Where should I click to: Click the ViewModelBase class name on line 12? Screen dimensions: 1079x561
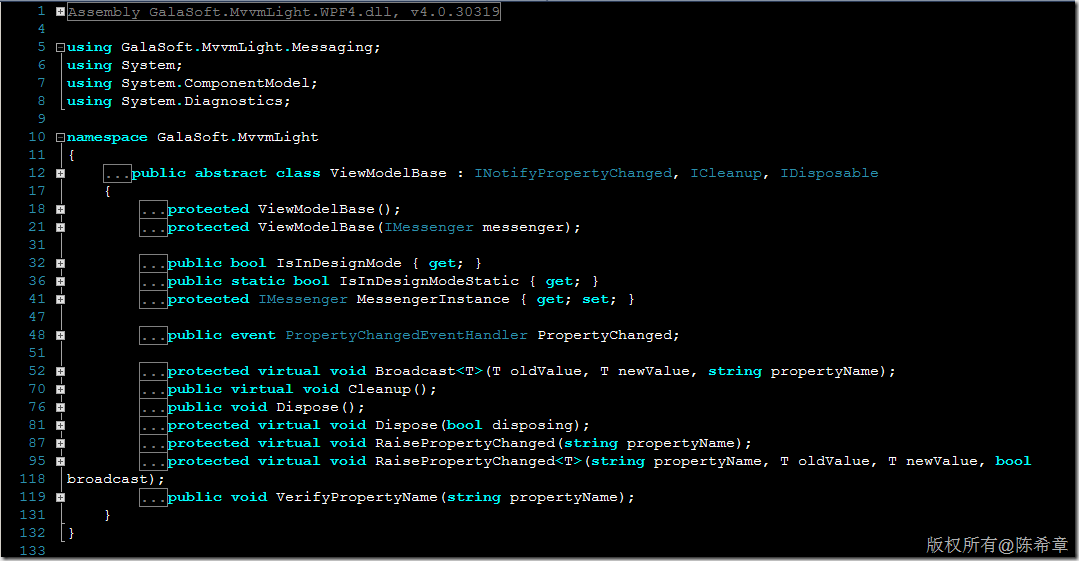pyautogui.click(x=388, y=173)
